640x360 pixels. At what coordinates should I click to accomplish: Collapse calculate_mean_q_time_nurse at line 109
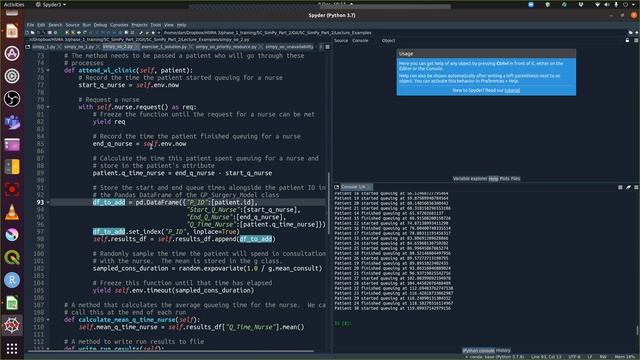pos(48,320)
